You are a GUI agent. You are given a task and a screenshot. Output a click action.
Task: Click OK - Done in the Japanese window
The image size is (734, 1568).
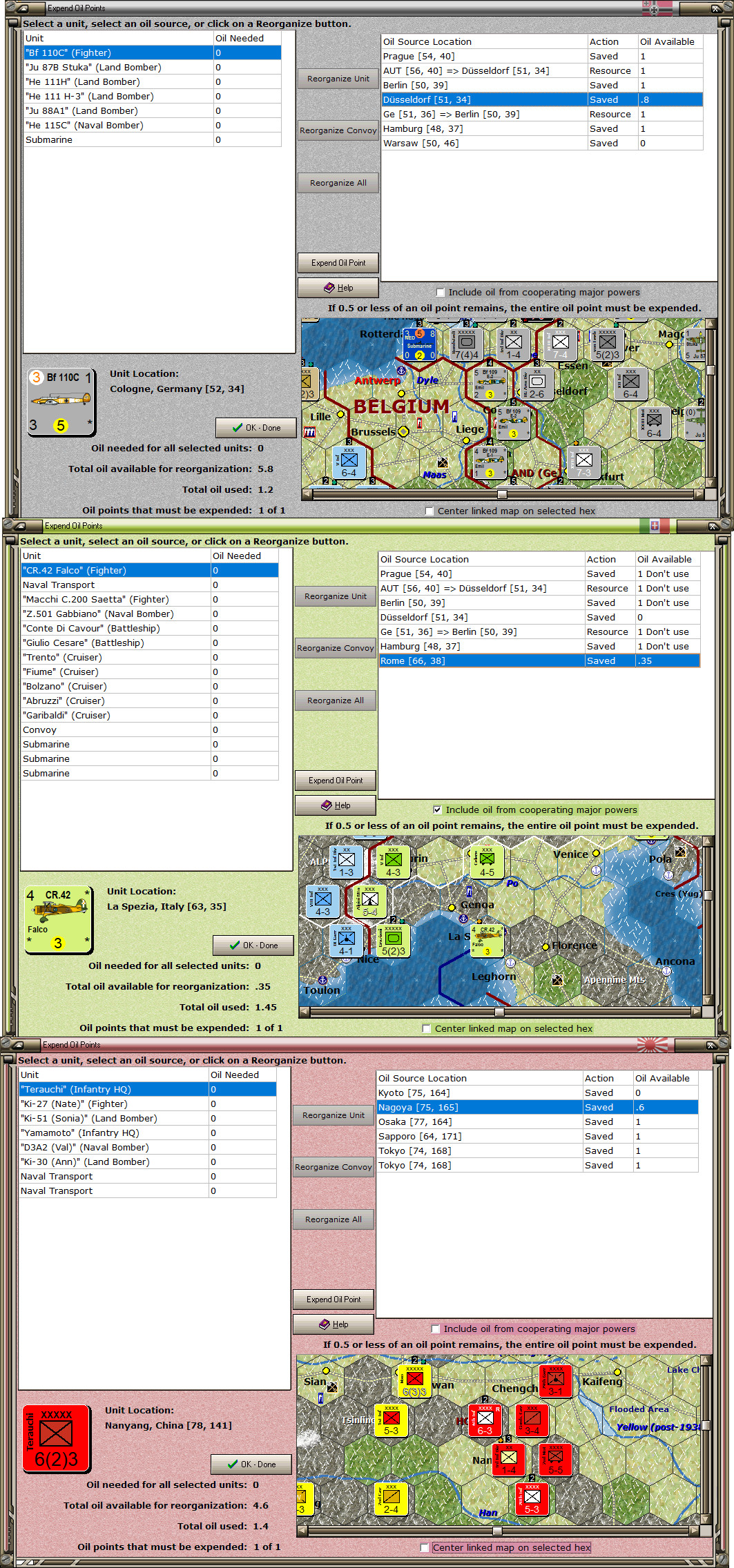251,1464
